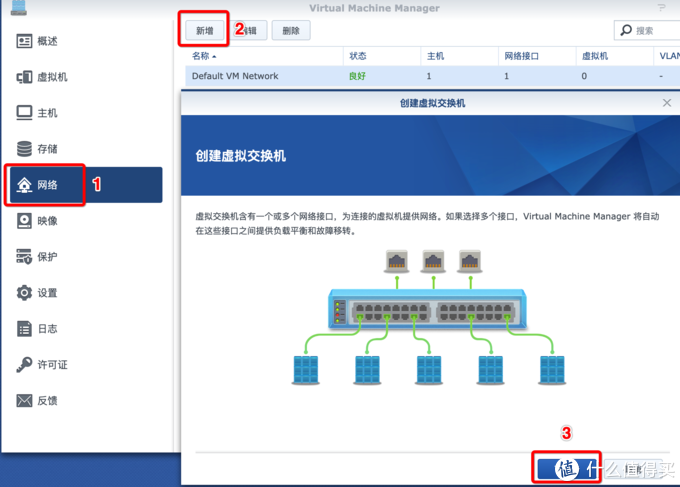The height and width of the screenshot is (487, 680).
Task: Open the 许可证 license label
Action: [x=52, y=365]
